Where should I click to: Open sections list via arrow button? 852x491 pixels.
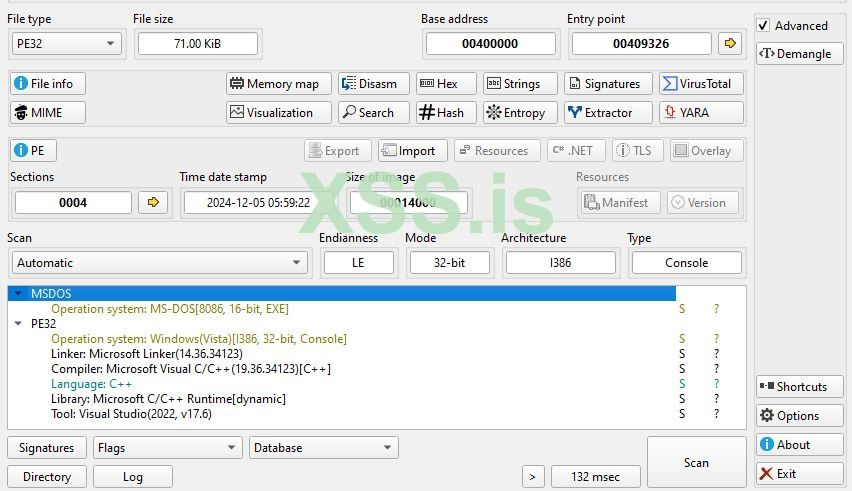pos(153,203)
